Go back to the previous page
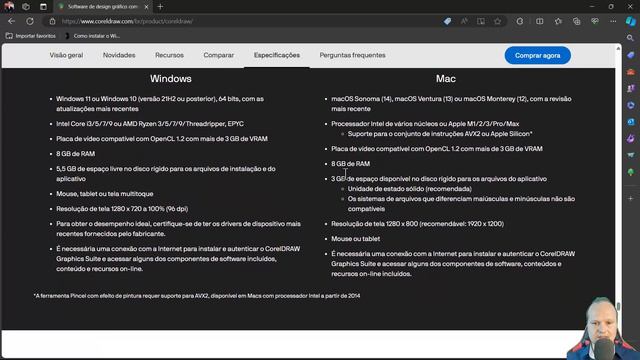The height and width of the screenshot is (360, 640). pyautogui.click(x=11, y=21)
